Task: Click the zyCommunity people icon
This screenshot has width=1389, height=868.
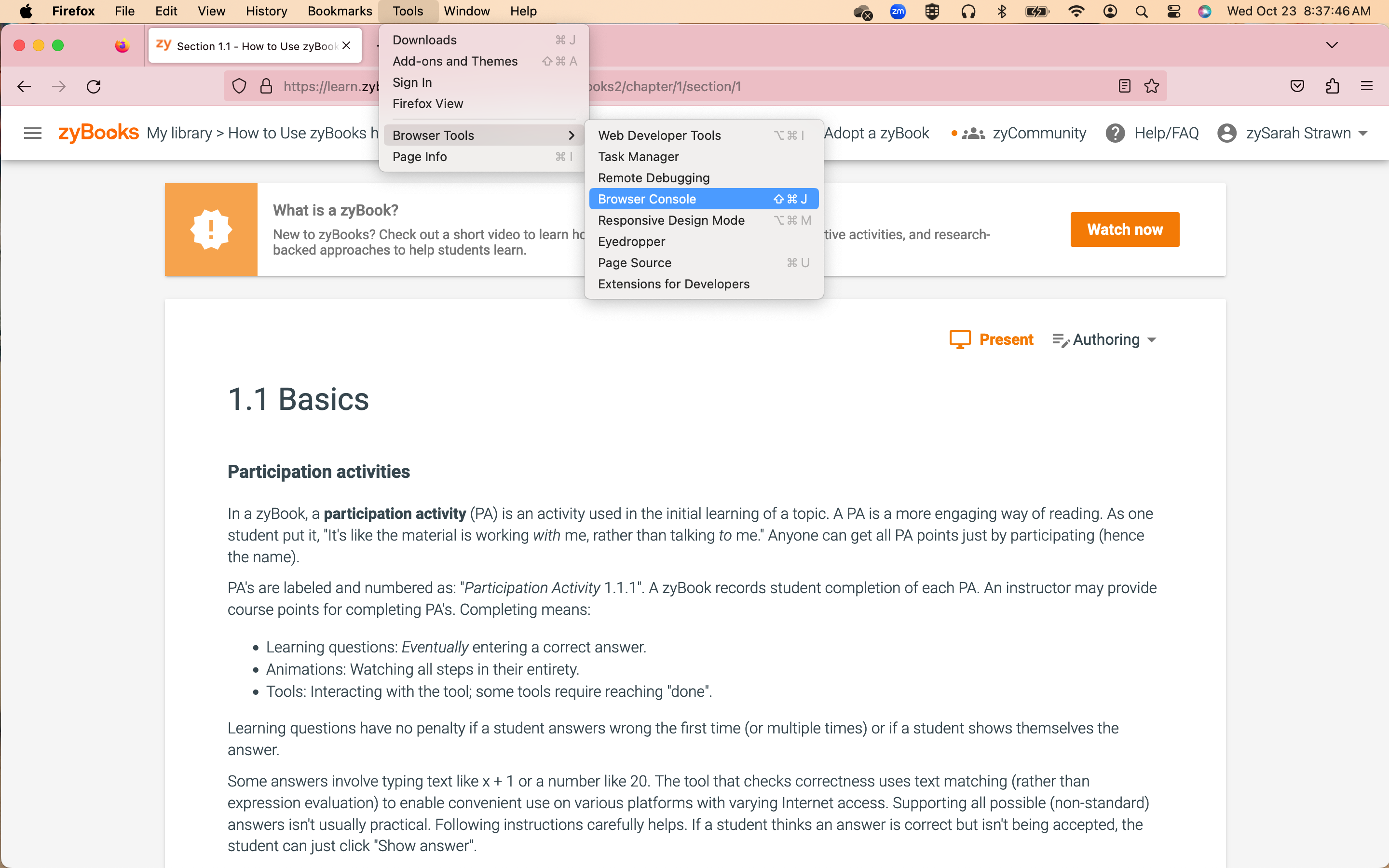Action: click(x=973, y=134)
